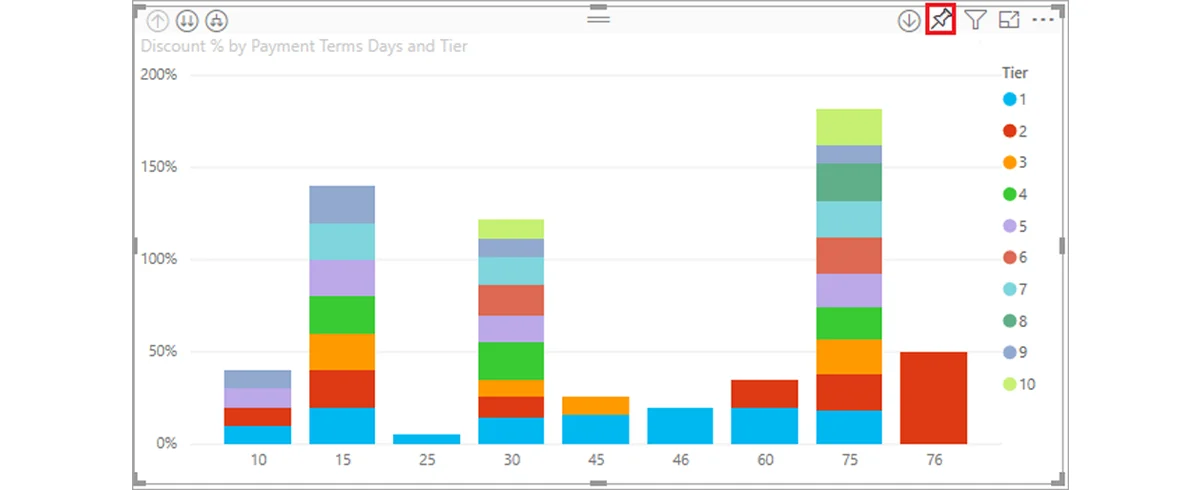Viewport: 1200px width, 490px height.
Task: Open the visual's filter funnel icon
Action: click(975, 20)
